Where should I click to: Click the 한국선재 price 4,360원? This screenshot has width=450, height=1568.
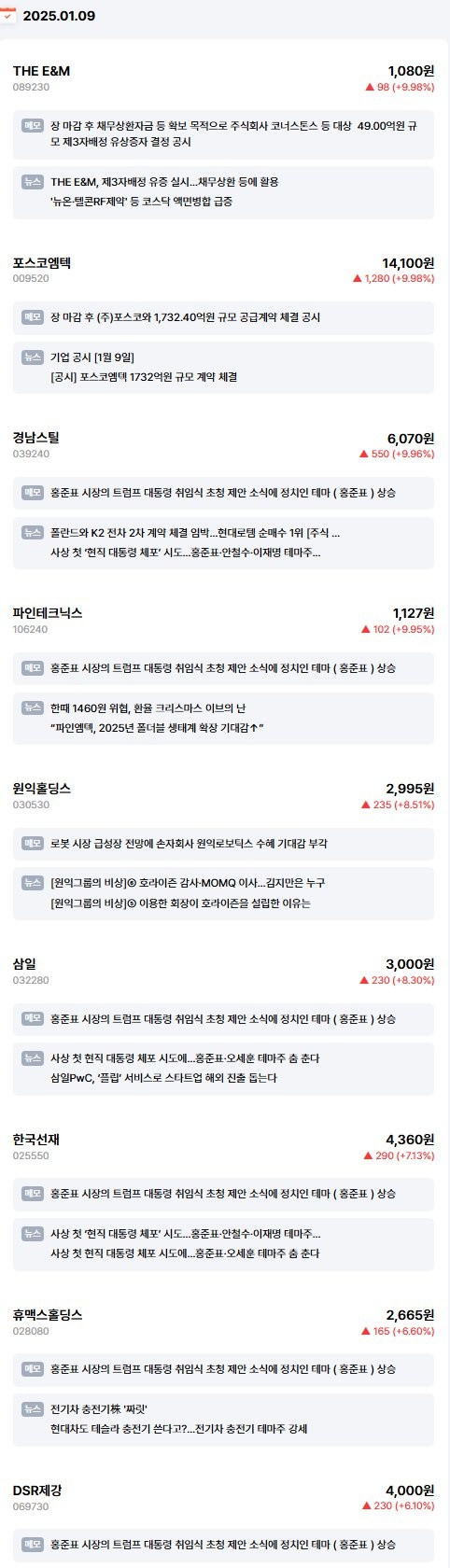click(410, 1140)
